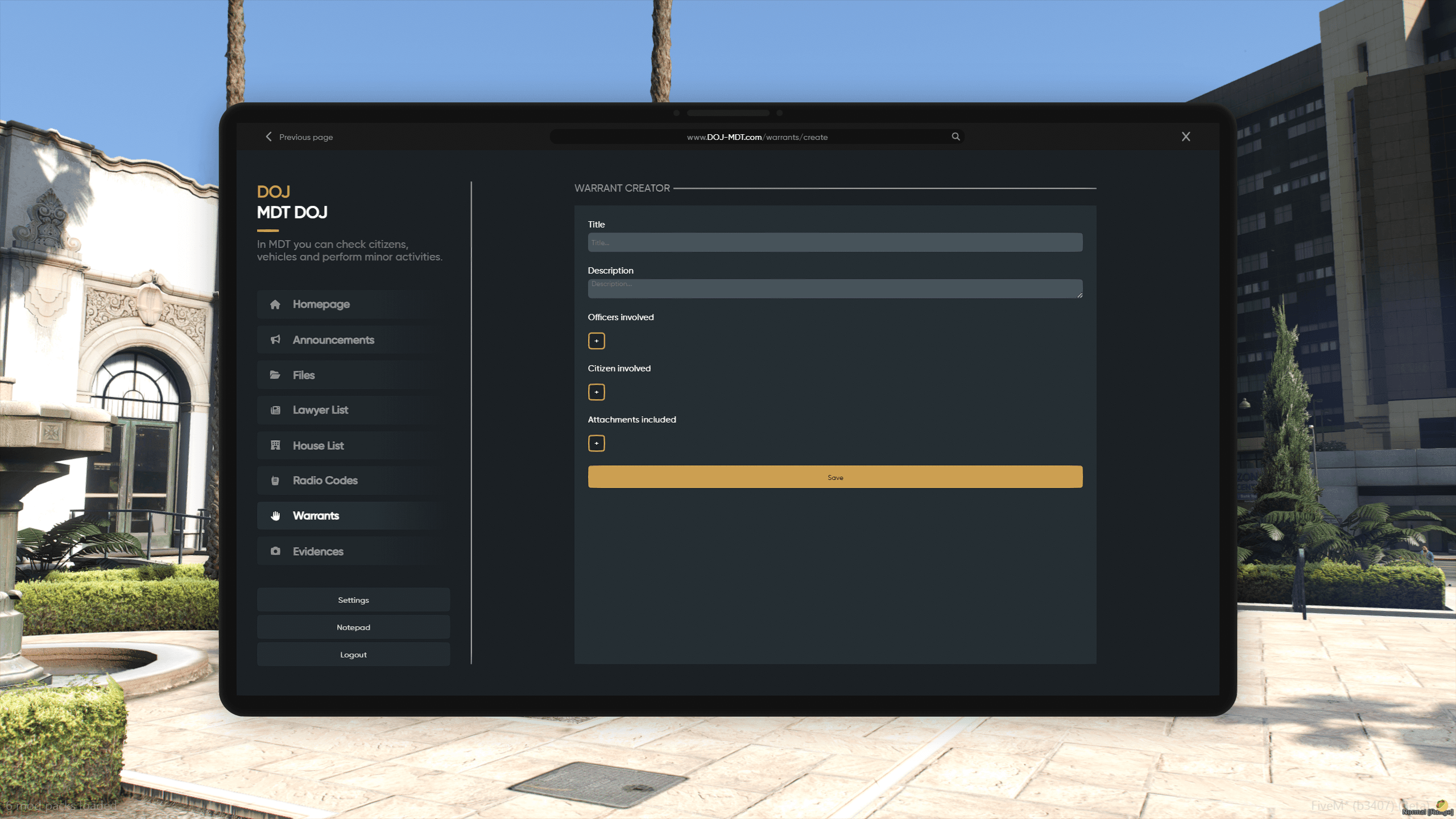This screenshot has width=1456, height=819.
Task: Click the Files folder icon
Action: (275, 375)
